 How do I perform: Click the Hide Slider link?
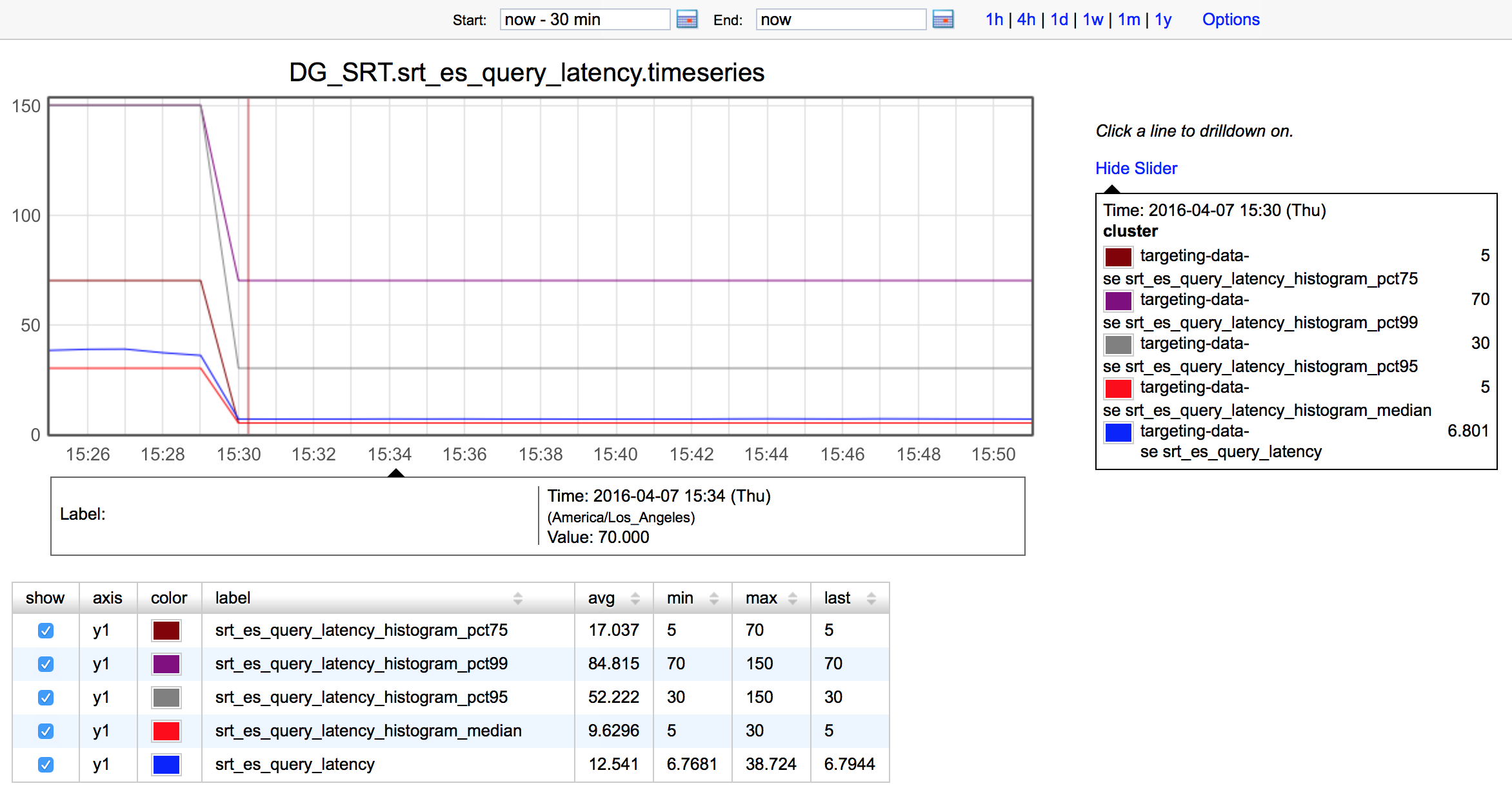(1136, 168)
